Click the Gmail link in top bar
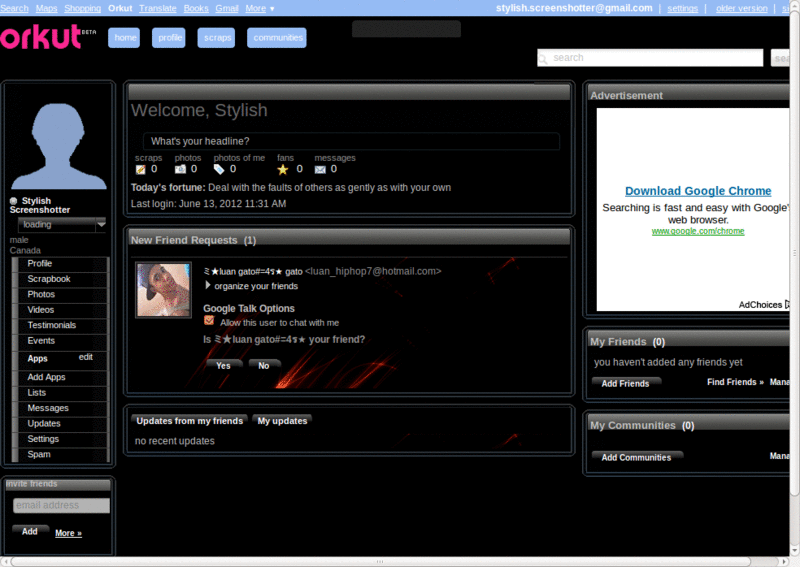This screenshot has width=800, height=567. coord(227,8)
